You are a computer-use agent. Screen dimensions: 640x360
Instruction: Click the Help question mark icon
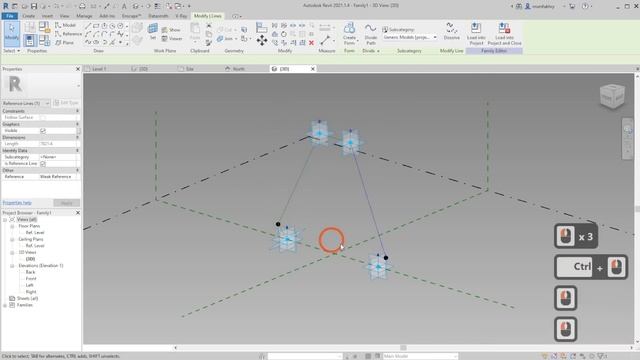(x=585, y=6)
